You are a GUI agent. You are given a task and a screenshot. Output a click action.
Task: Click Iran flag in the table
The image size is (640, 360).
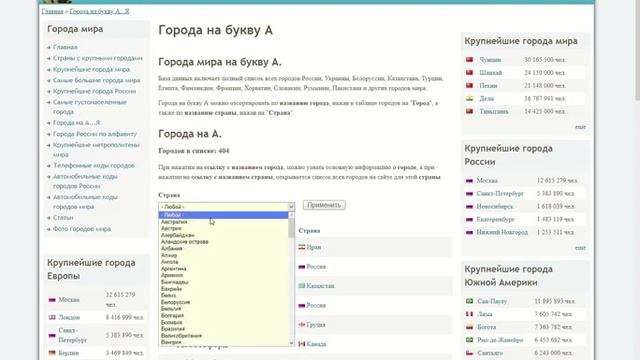(302, 247)
